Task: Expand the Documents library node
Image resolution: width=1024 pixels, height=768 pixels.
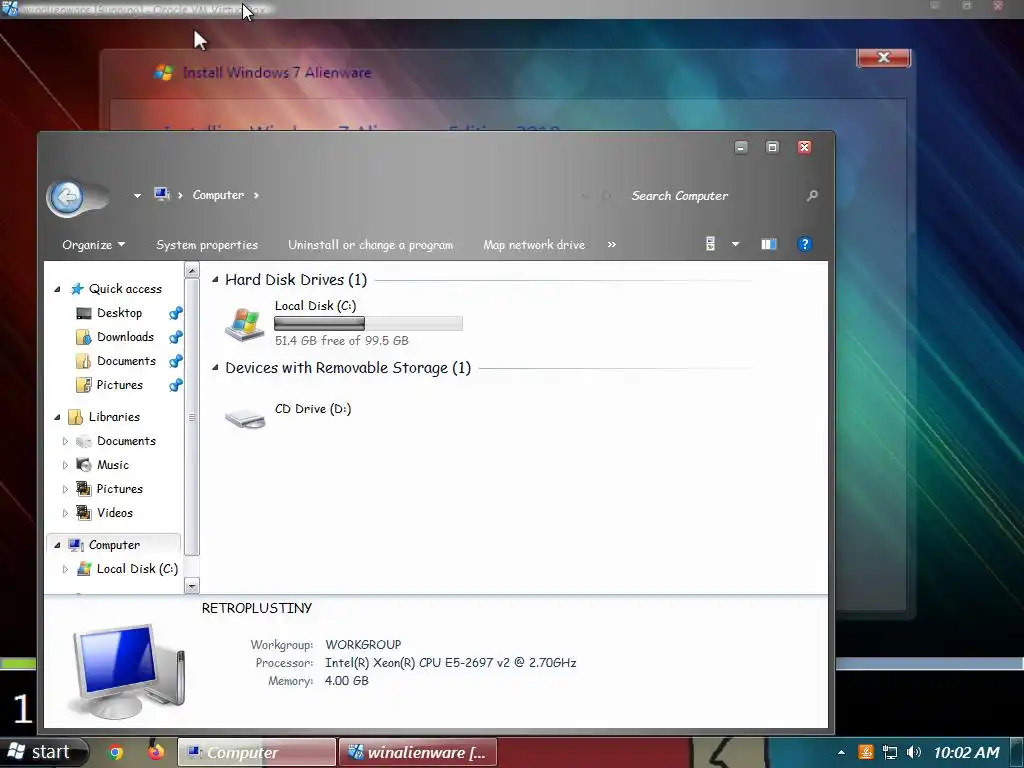Action: [65, 441]
